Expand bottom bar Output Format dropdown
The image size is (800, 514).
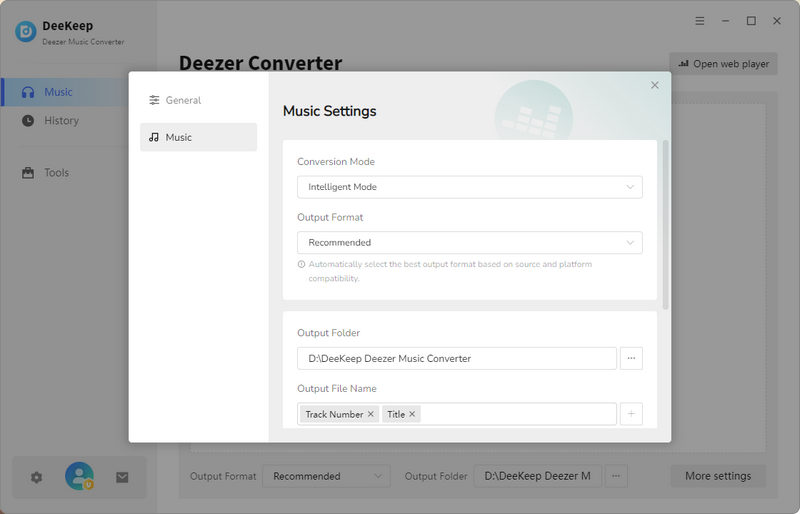326,476
